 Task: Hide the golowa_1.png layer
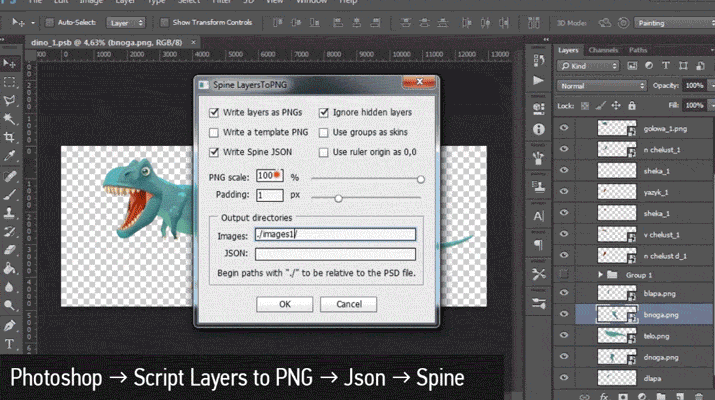564,128
